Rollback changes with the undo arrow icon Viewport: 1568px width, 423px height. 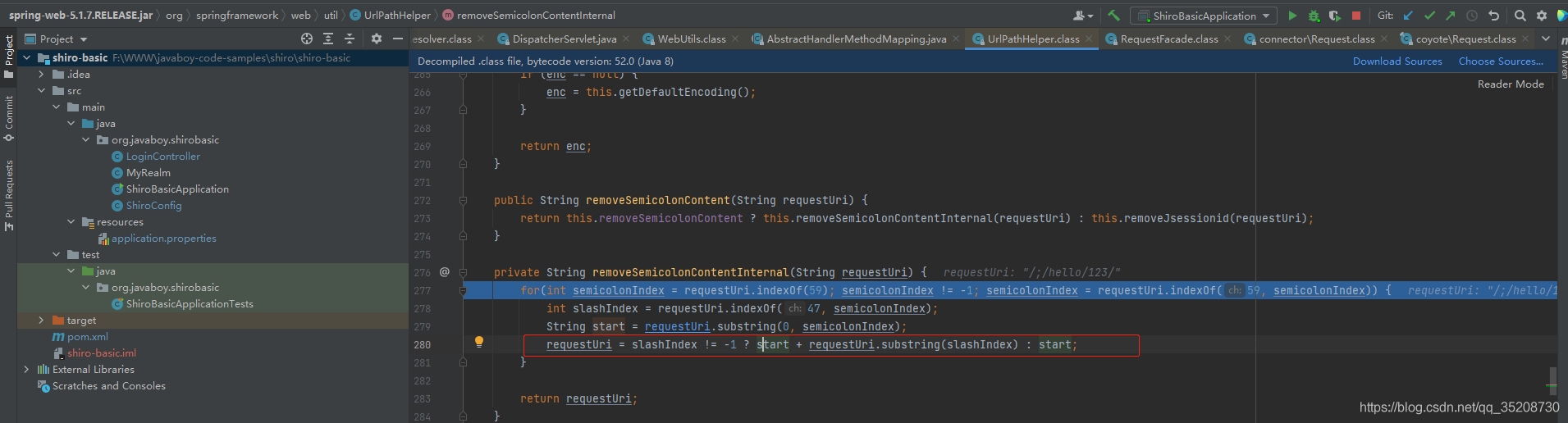coord(1493,16)
